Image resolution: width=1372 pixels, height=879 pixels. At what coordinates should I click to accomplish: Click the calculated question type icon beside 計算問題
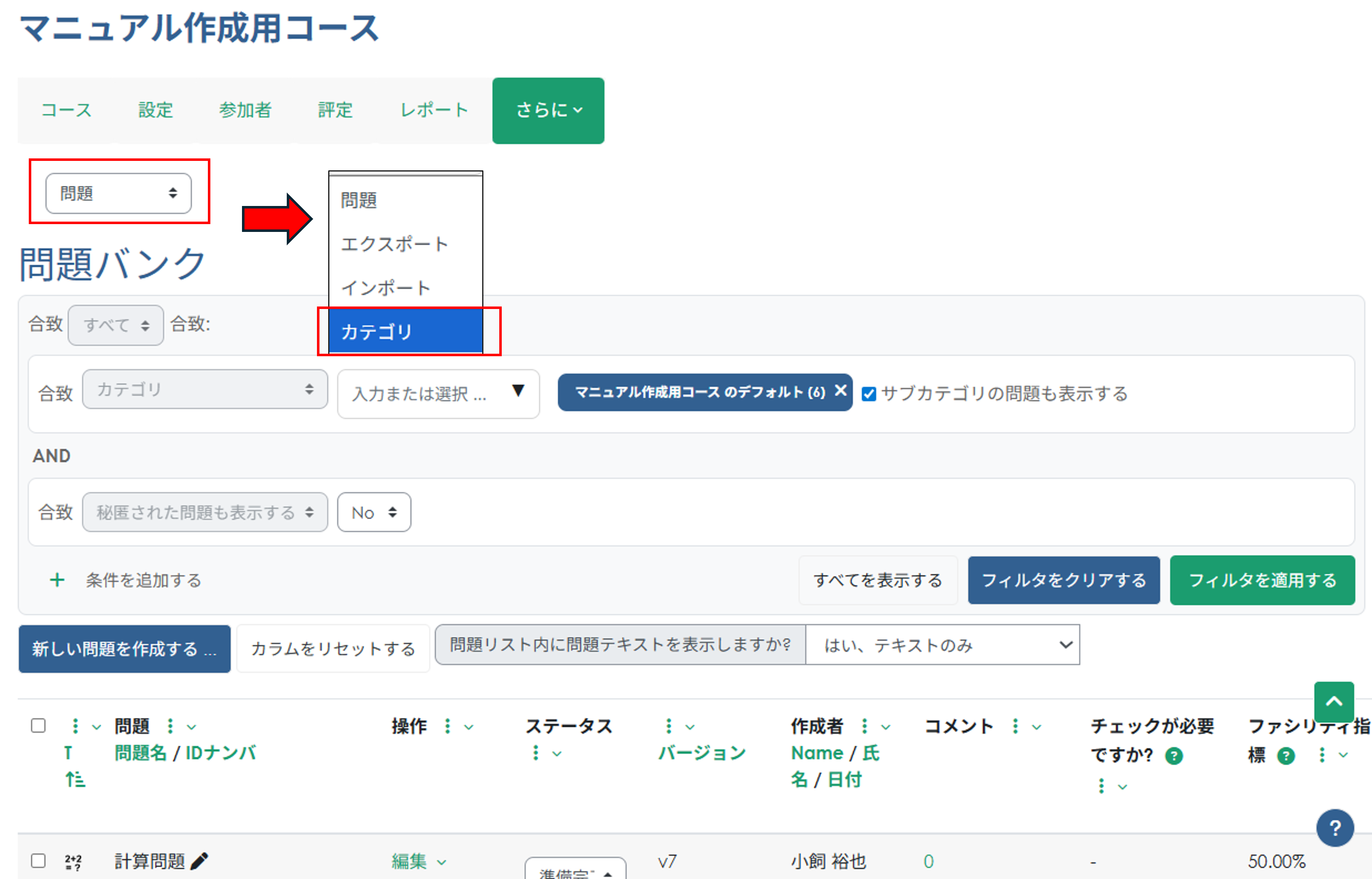click(73, 861)
